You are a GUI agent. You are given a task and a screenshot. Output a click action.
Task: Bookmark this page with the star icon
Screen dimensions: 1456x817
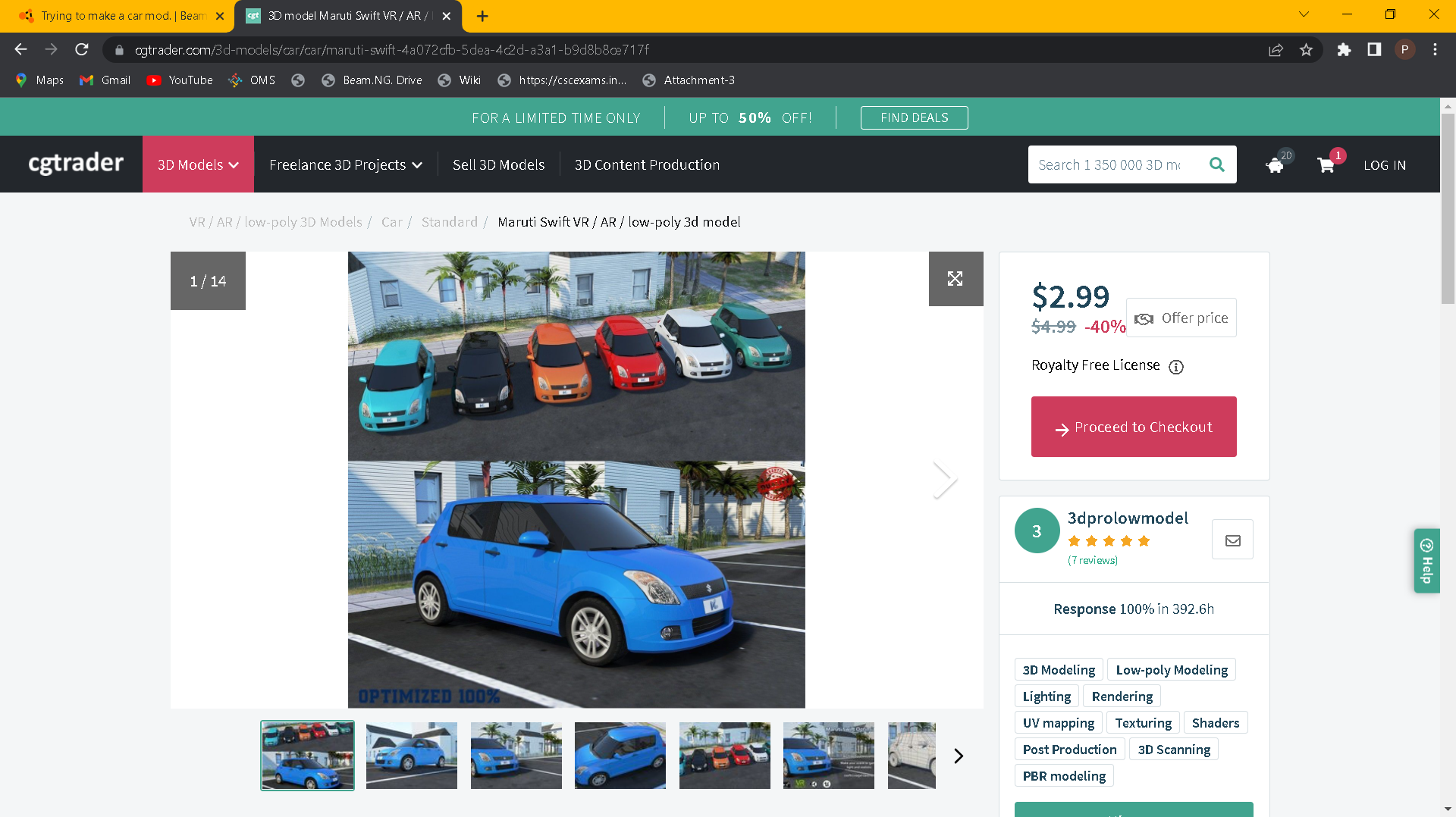tap(1306, 50)
